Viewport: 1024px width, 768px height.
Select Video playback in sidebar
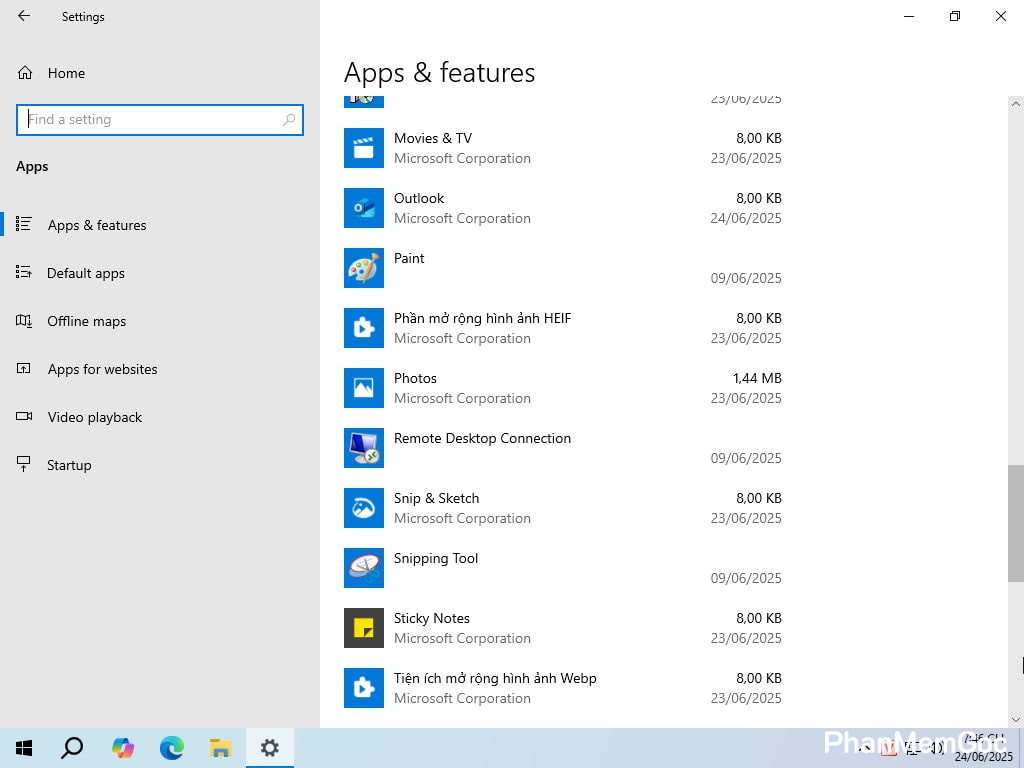[x=94, y=417]
